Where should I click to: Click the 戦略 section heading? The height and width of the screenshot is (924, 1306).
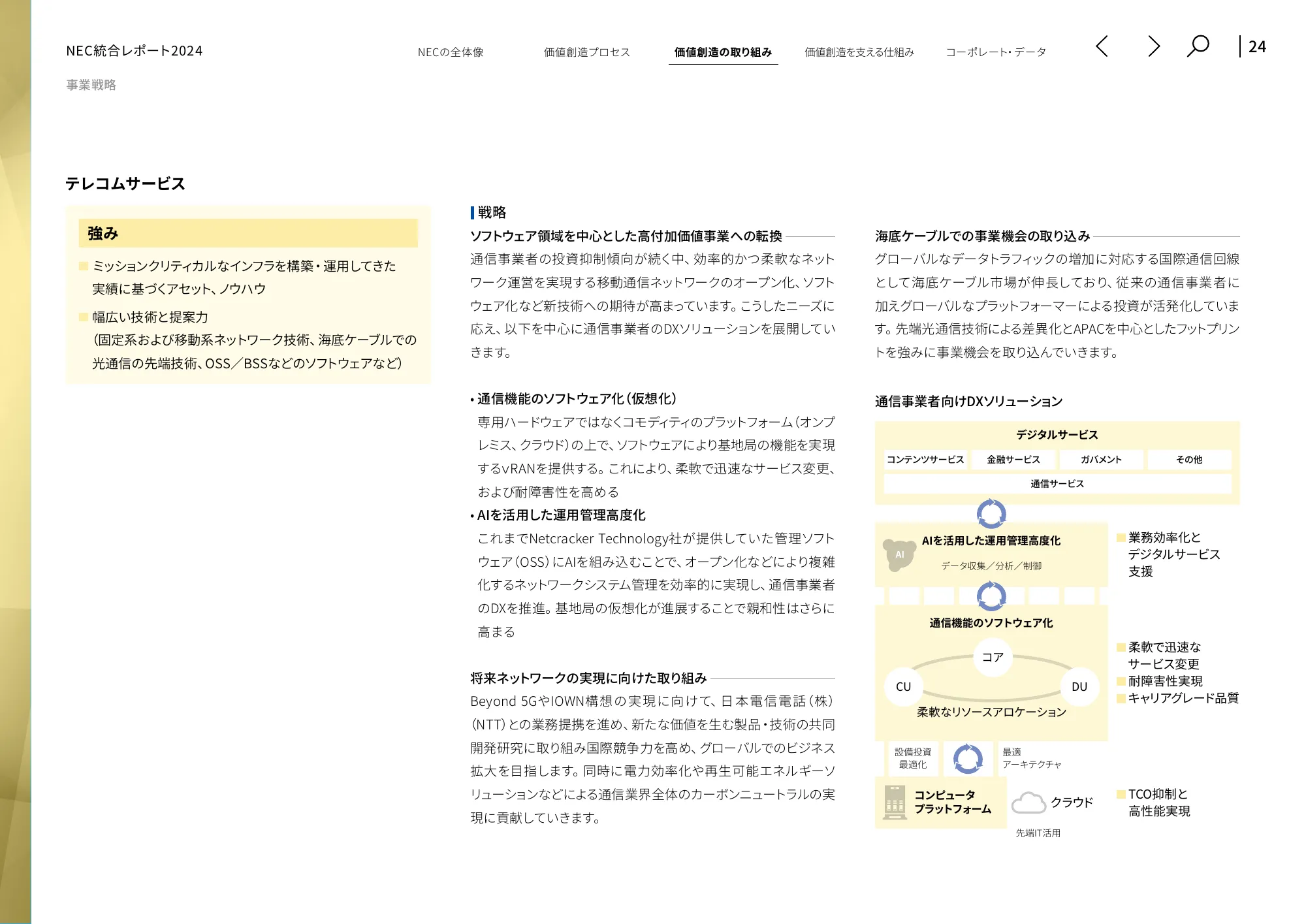point(492,212)
